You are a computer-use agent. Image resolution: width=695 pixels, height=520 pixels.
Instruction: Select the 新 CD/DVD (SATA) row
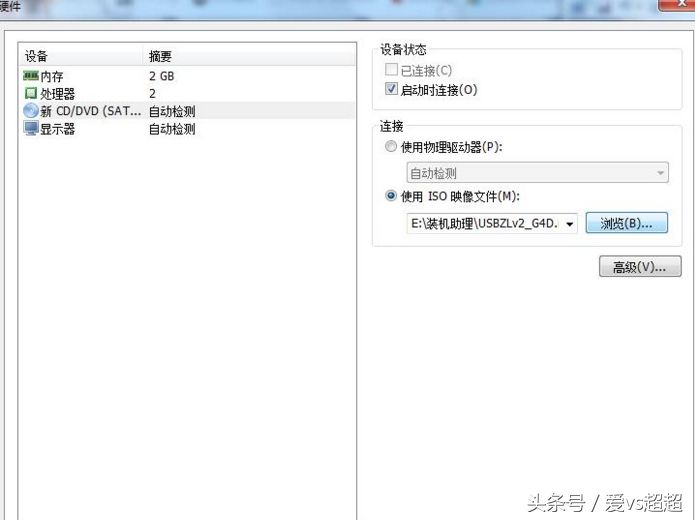coord(187,111)
